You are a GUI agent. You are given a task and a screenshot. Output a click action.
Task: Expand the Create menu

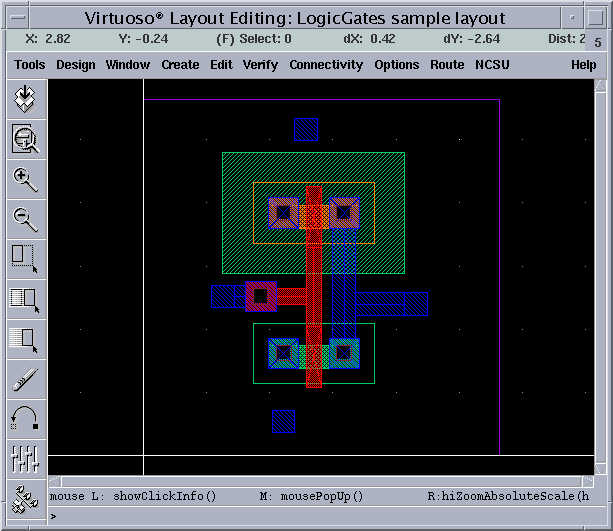tap(180, 65)
